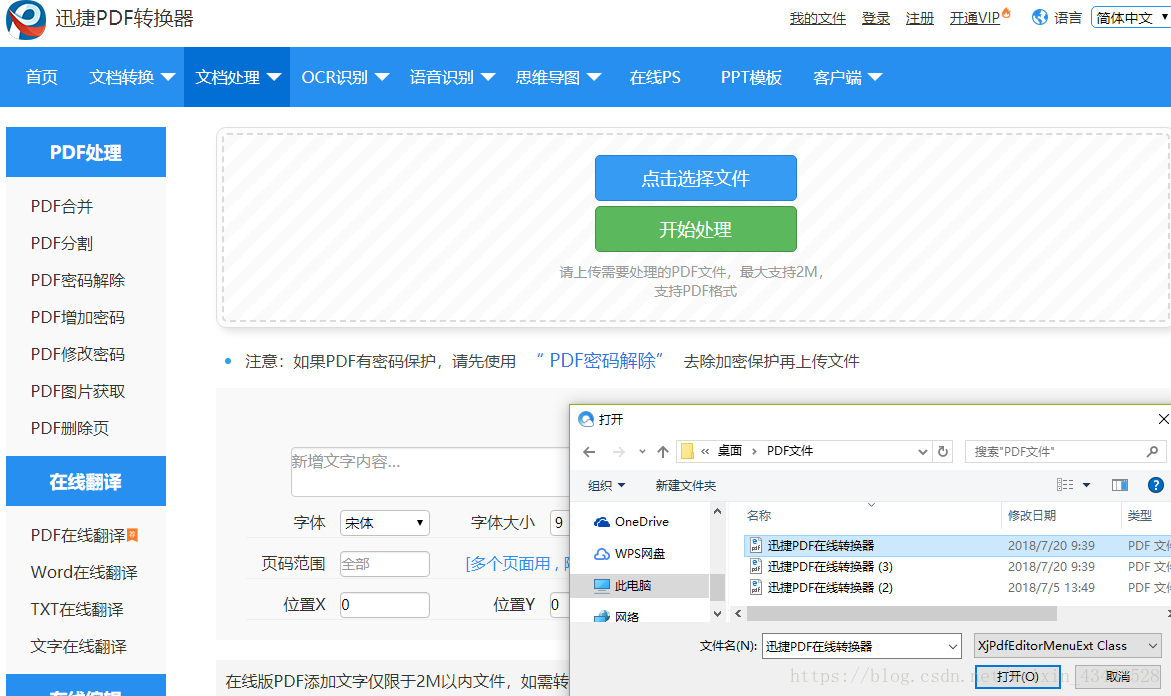Click the refresh icon next to the path bar
1171x696 pixels.
click(x=942, y=452)
